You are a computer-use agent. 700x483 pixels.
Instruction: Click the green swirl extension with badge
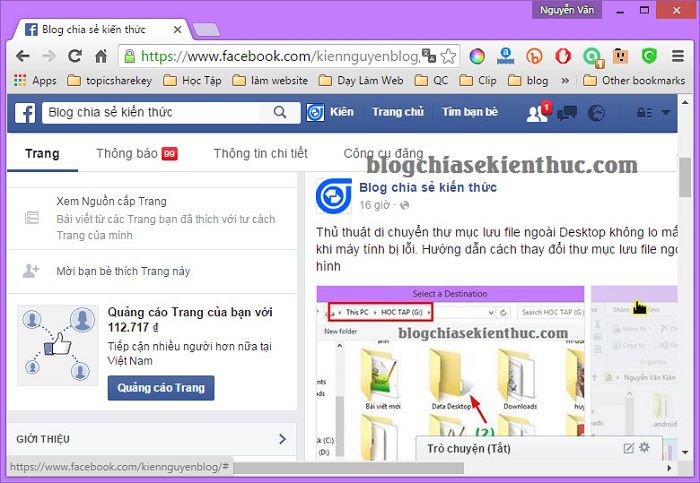[x=593, y=57]
